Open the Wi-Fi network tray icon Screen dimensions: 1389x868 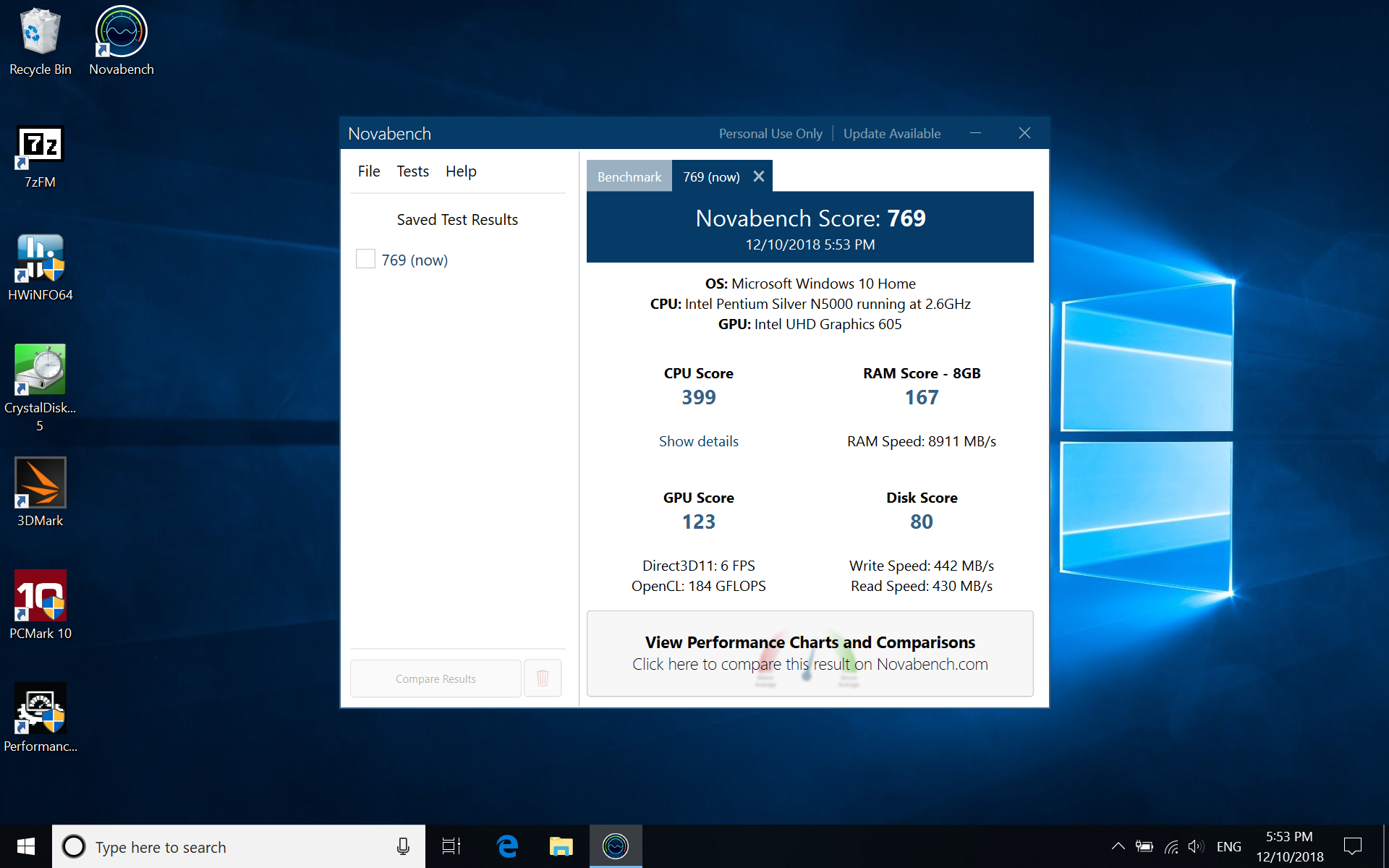click(x=1171, y=846)
